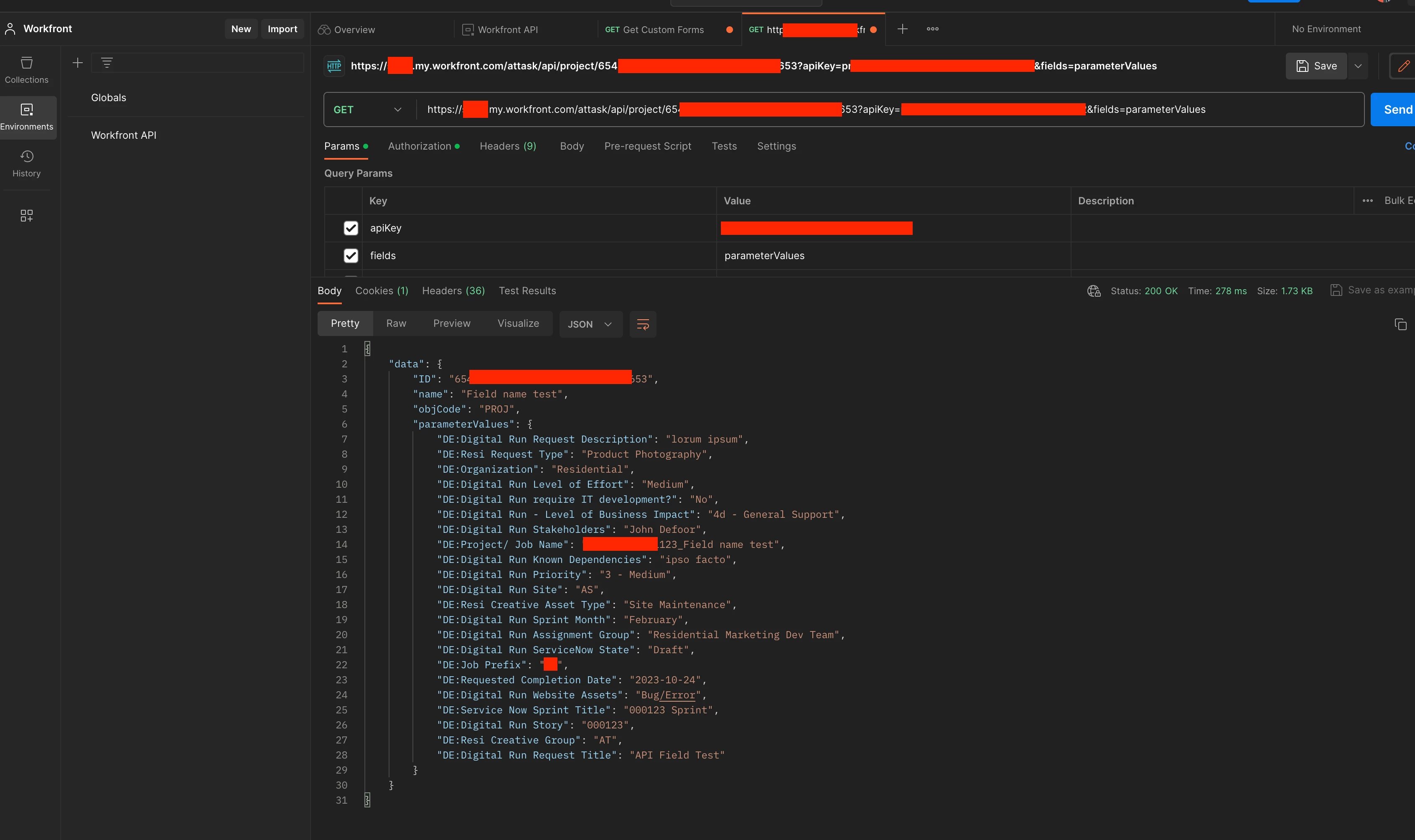The height and width of the screenshot is (840, 1415).
Task: Open the History sidebar panel
Action: (27, 163)
